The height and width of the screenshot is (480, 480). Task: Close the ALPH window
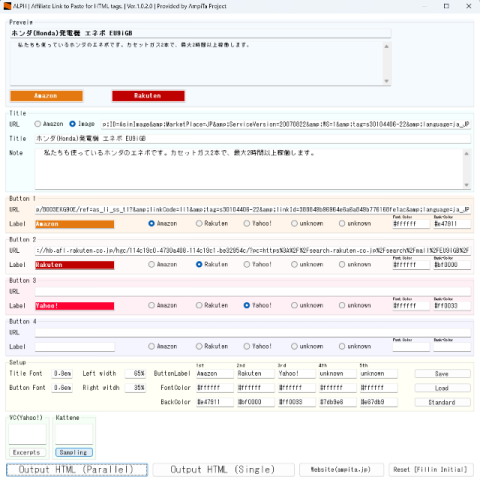tap(469, 6)
